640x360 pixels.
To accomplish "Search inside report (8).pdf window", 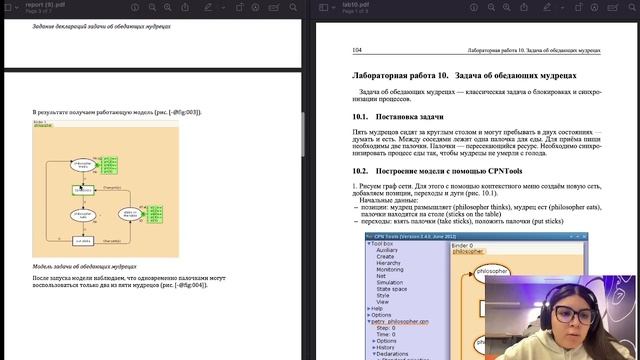I will coord(293,7).
